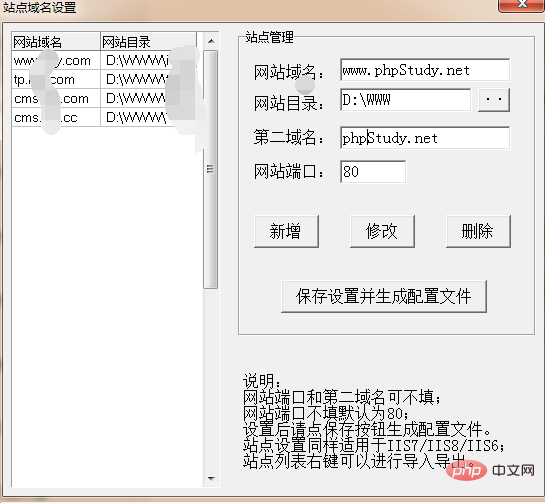
Task: Select the cms .cc site row
Action: 104,117
